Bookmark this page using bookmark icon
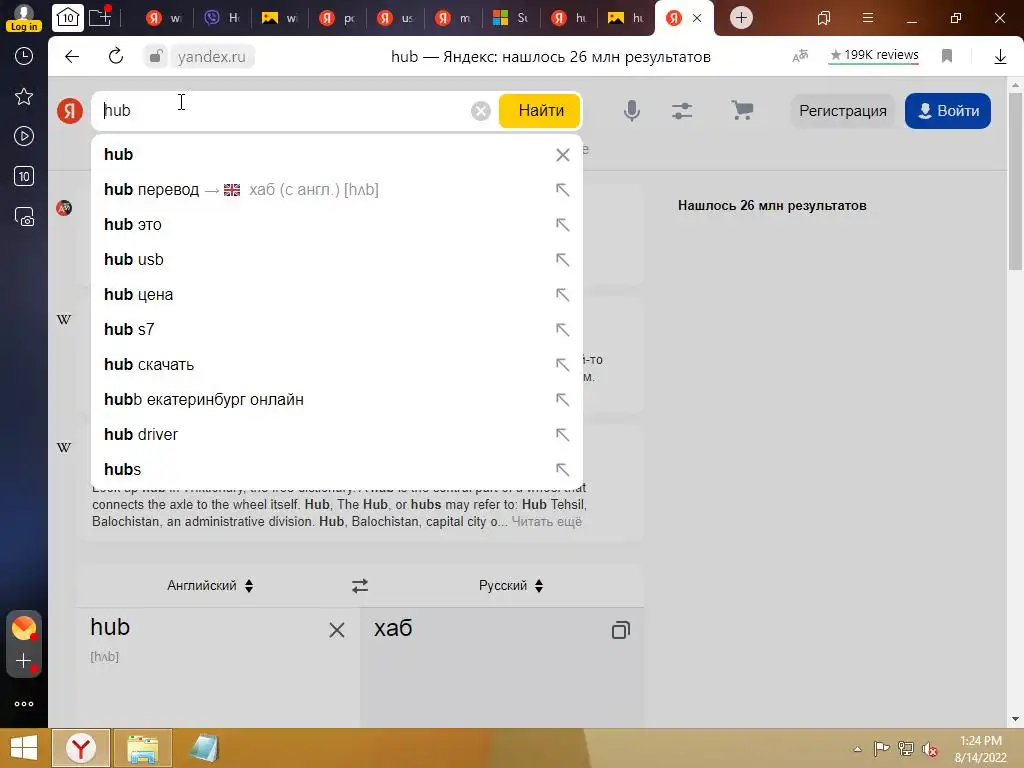The width and height of the screenshot is (1024, 768). 947,57
